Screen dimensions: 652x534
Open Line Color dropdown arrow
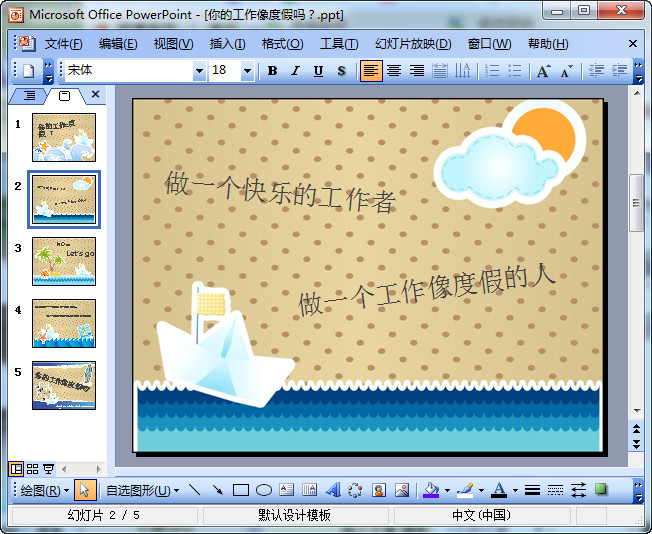[x=482, y=491]
